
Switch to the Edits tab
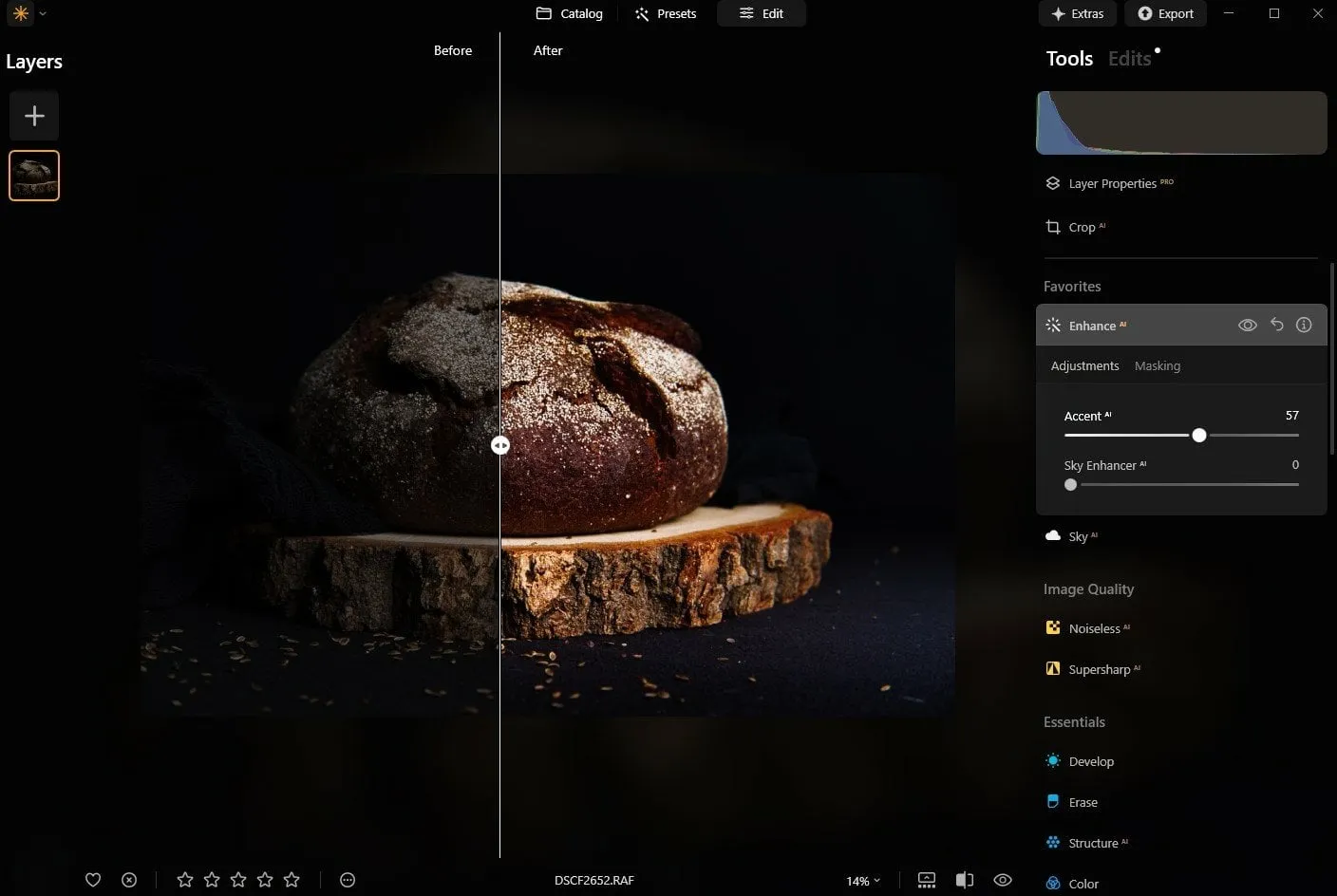[x=1129, y=59]
